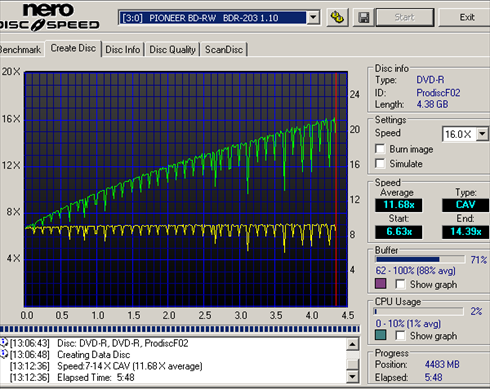Enable the Burn image checkbox
Image resolution: width=490 pixels, height=389 pixels.
click(x=380, y=149)
